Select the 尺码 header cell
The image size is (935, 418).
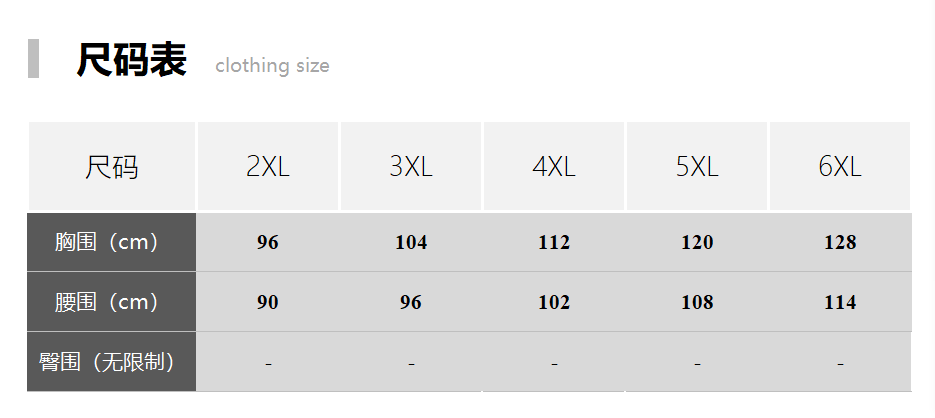click(x=112, y=167)
